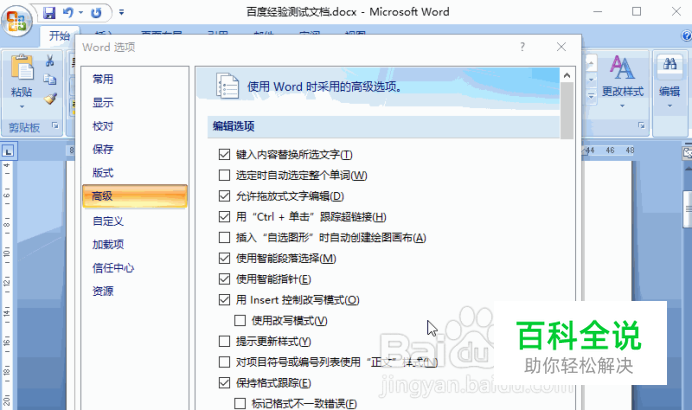Select 加载项 in options sidebar
This screenshot has width=692, height=410.
[108, 244]
